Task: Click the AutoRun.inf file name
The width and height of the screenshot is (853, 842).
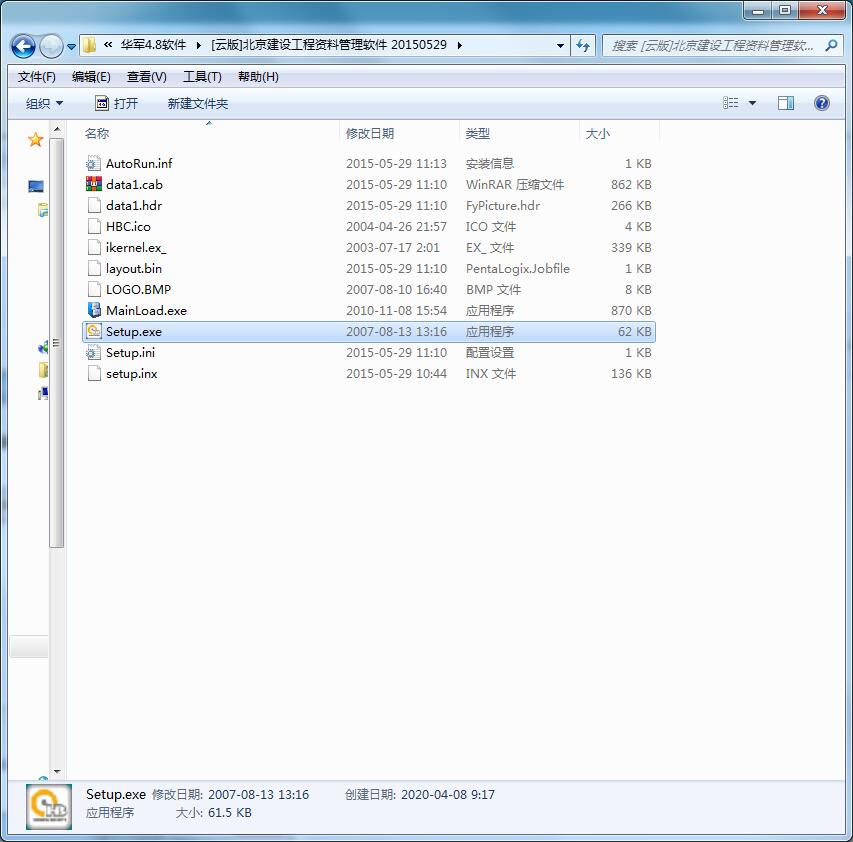Action: [x=139, y=163]
